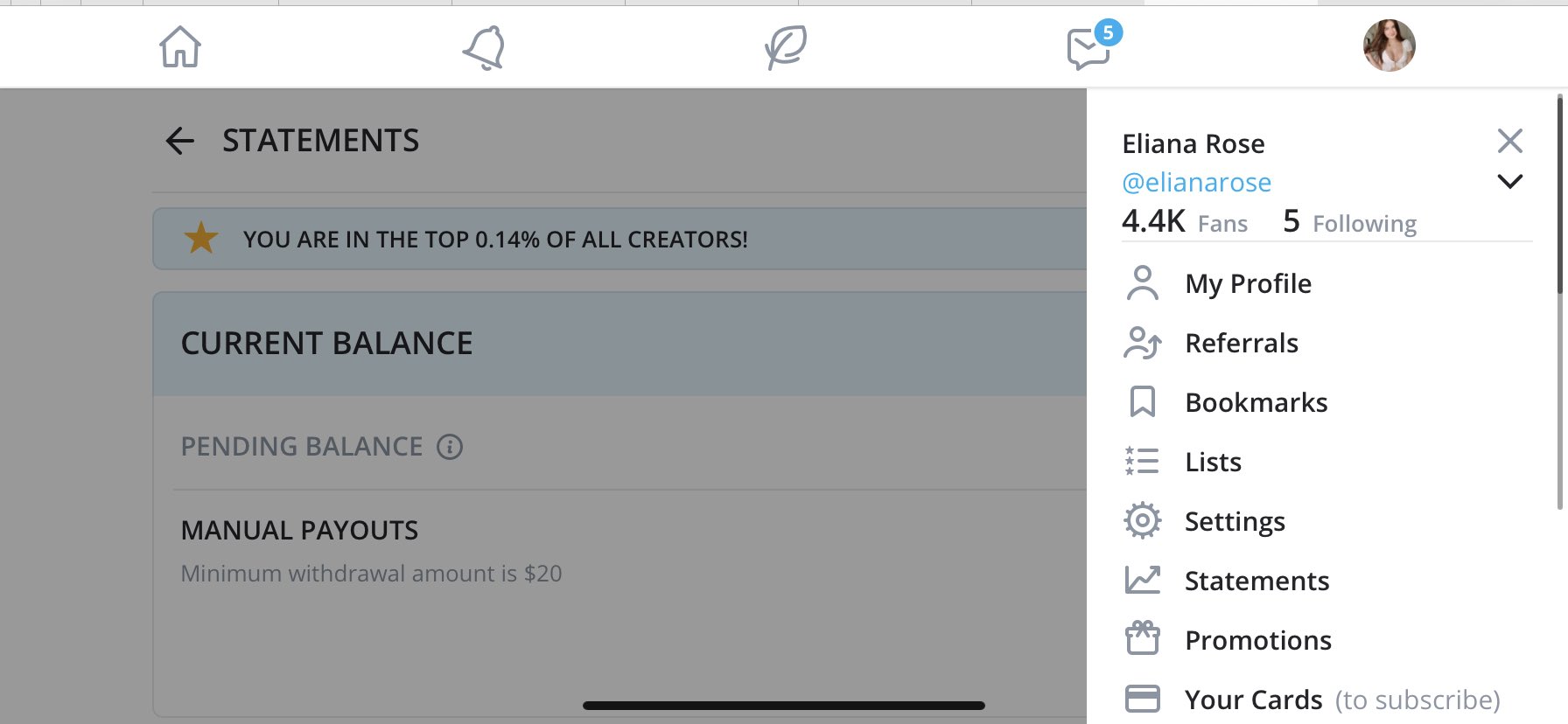Open the notifications bell icon
This screenshot has height=724, width=1568.
click(x=484, y=47)
